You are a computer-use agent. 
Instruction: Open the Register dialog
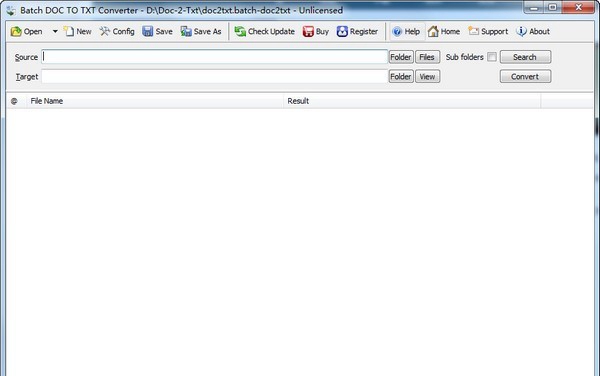[x=357, y=31]
